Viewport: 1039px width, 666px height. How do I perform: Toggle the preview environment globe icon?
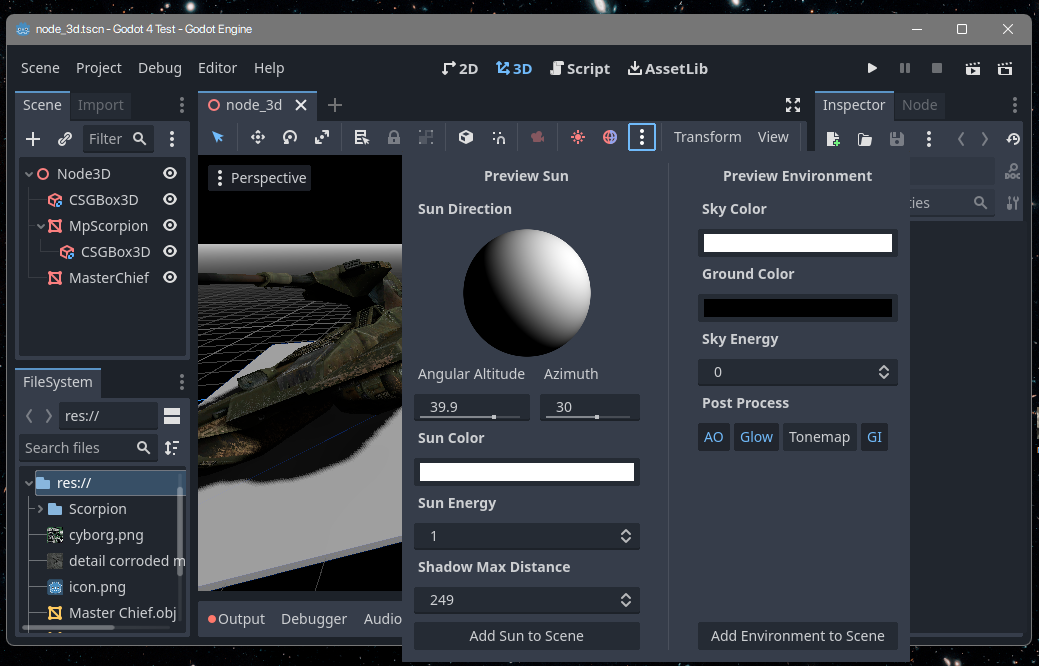pyautogui.click(x=610, y=137)
